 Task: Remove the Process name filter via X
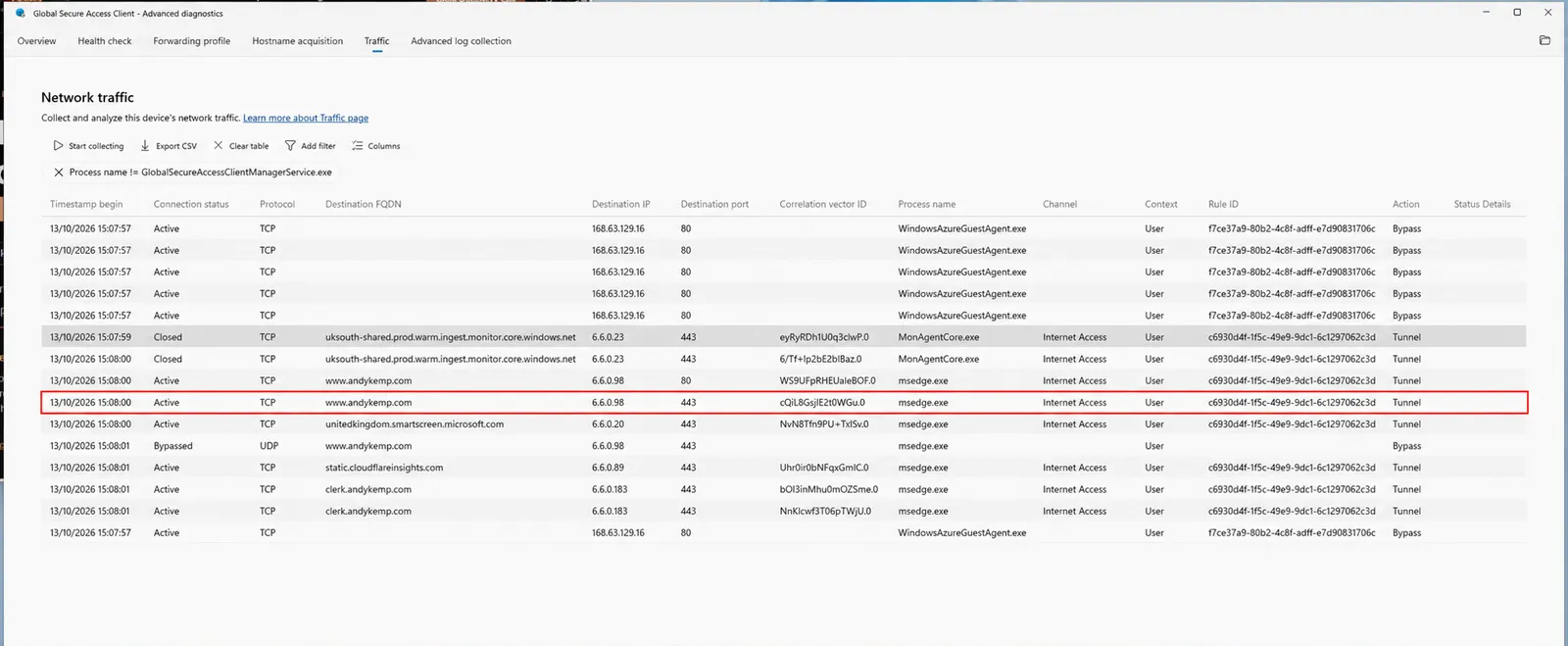pyautogui.click(x=59, y=172)
